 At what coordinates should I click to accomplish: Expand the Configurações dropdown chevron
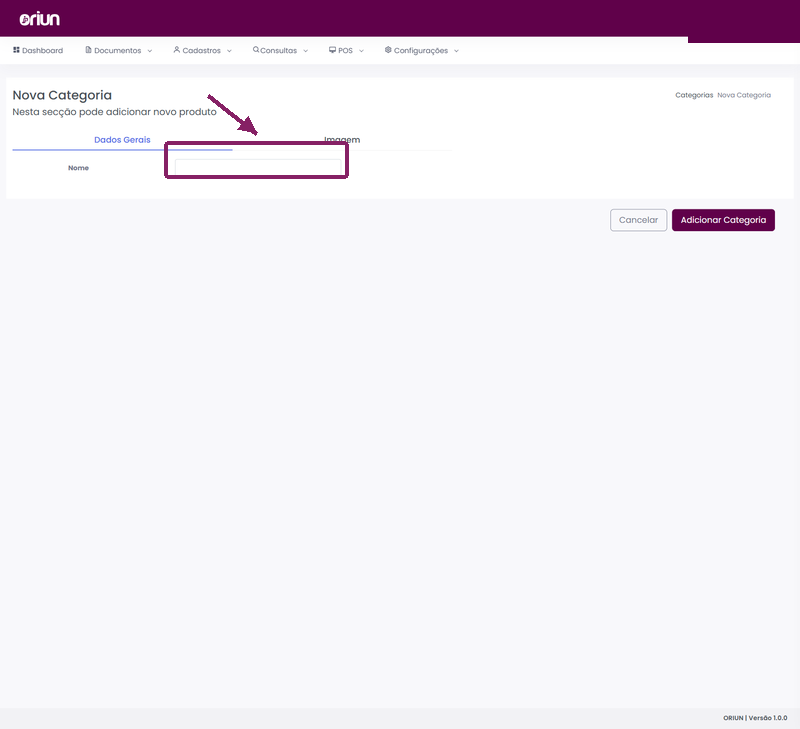[x=456, y=51]
